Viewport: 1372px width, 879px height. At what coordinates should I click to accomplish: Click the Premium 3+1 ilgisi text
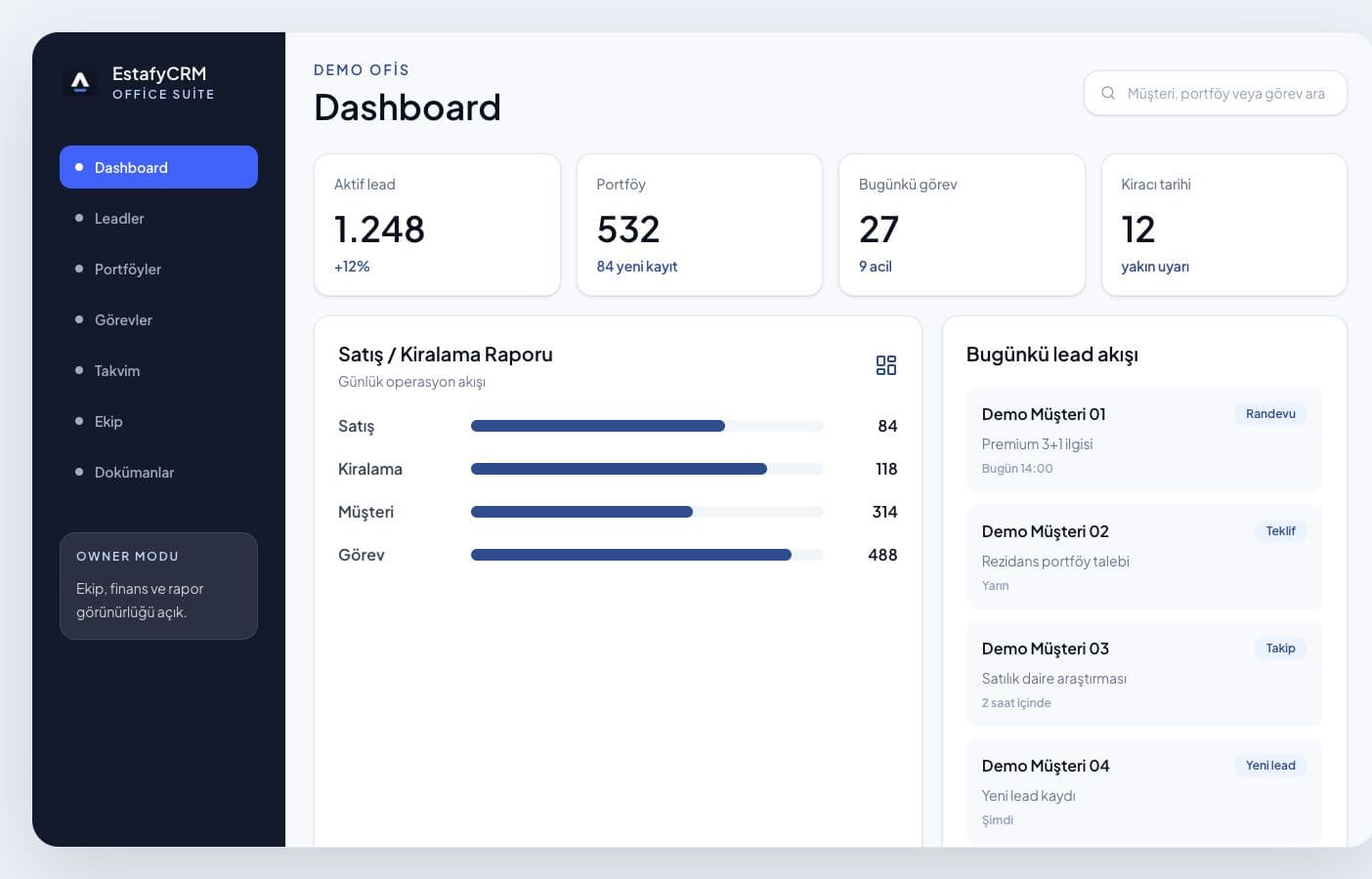[1037, 444]
